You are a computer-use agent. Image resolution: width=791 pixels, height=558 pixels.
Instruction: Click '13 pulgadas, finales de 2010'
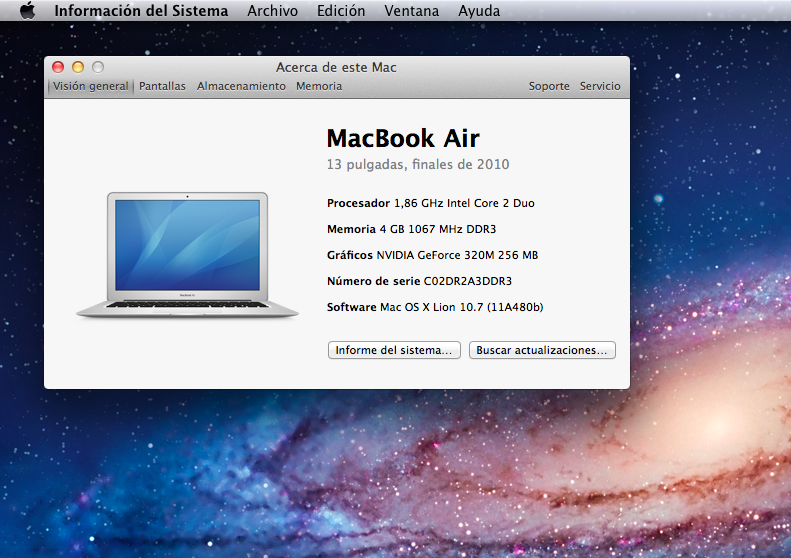pyautogui.click(x=418, y=164)
